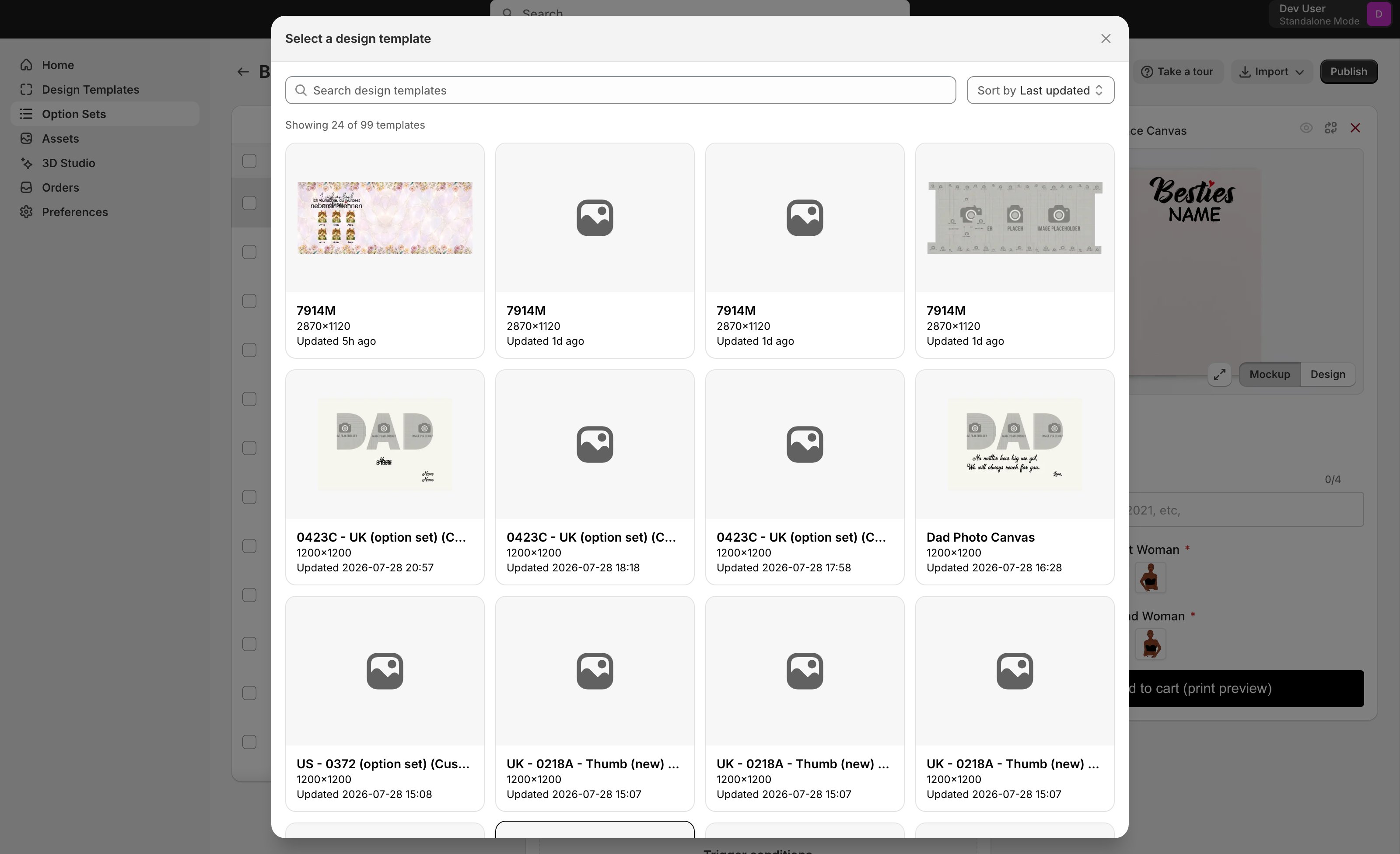Click the back arrow in page header
Image resolution: width=1400 pixels, height=854 pixels.
243,72
